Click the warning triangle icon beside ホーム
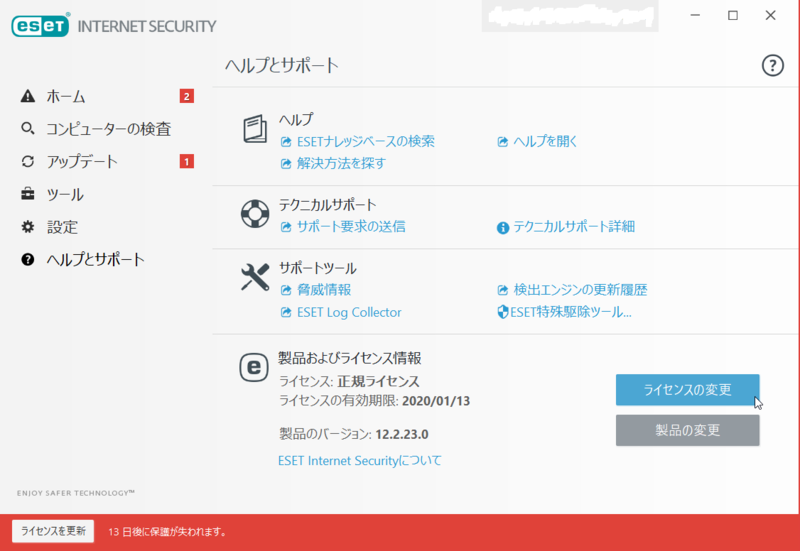This screenshot has width=800, height=551. click(28, 96)
